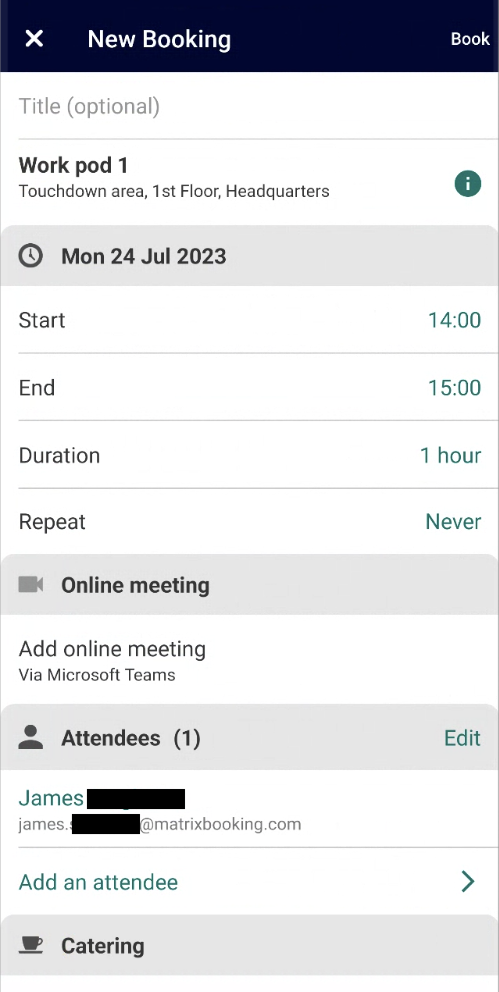Change the 15:00 end time

tap(454, 388)
